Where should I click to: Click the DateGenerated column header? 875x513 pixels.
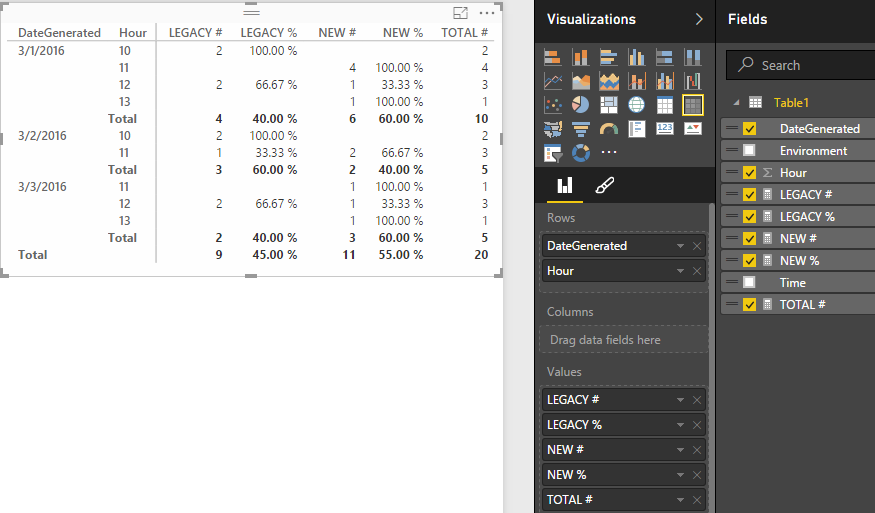click(59, 33)
